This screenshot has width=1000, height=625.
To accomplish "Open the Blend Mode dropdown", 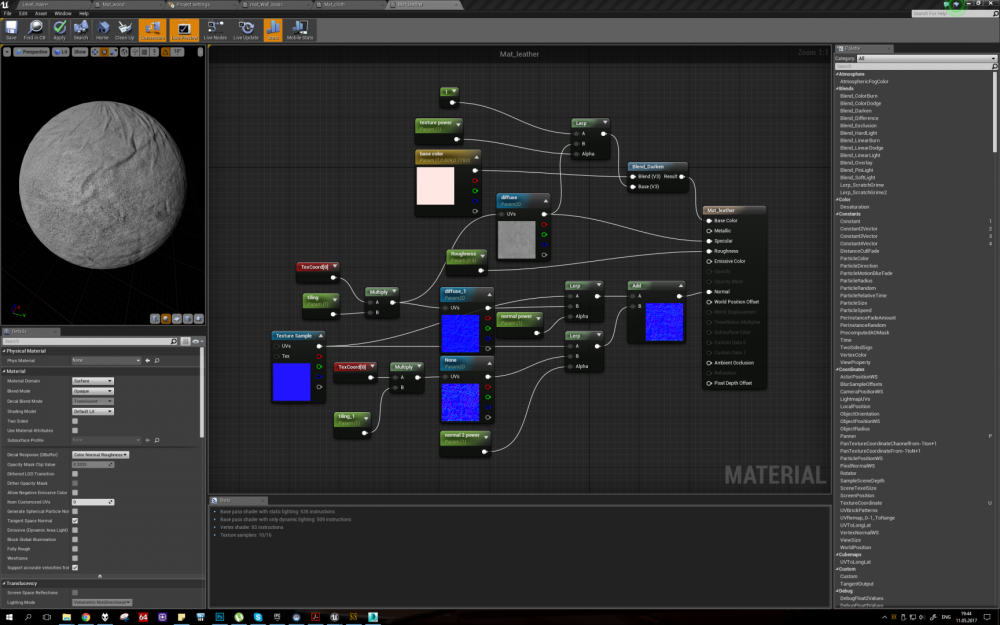I will tap(92, 391).
